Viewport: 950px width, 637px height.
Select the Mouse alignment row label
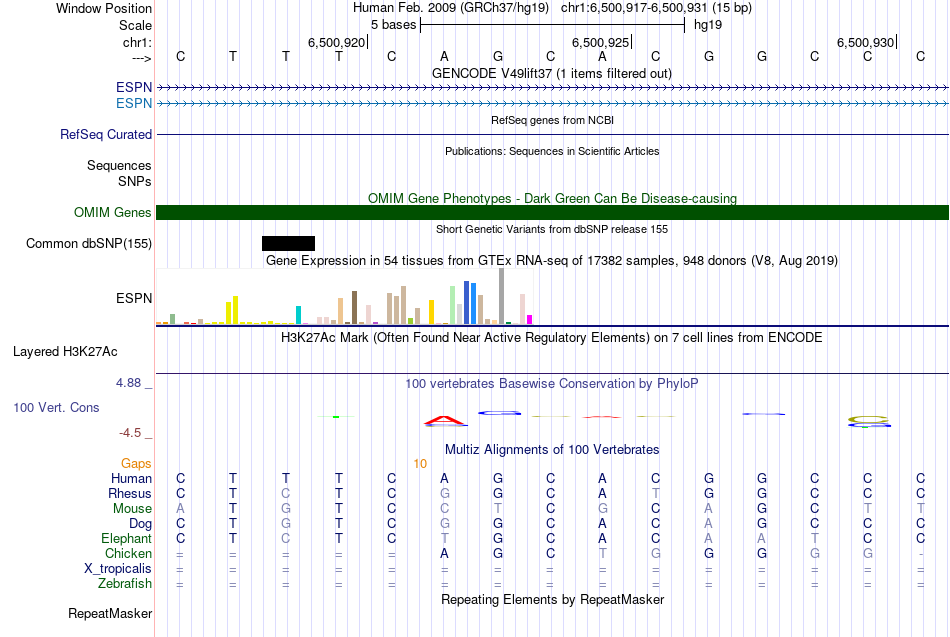click(132, 509)
